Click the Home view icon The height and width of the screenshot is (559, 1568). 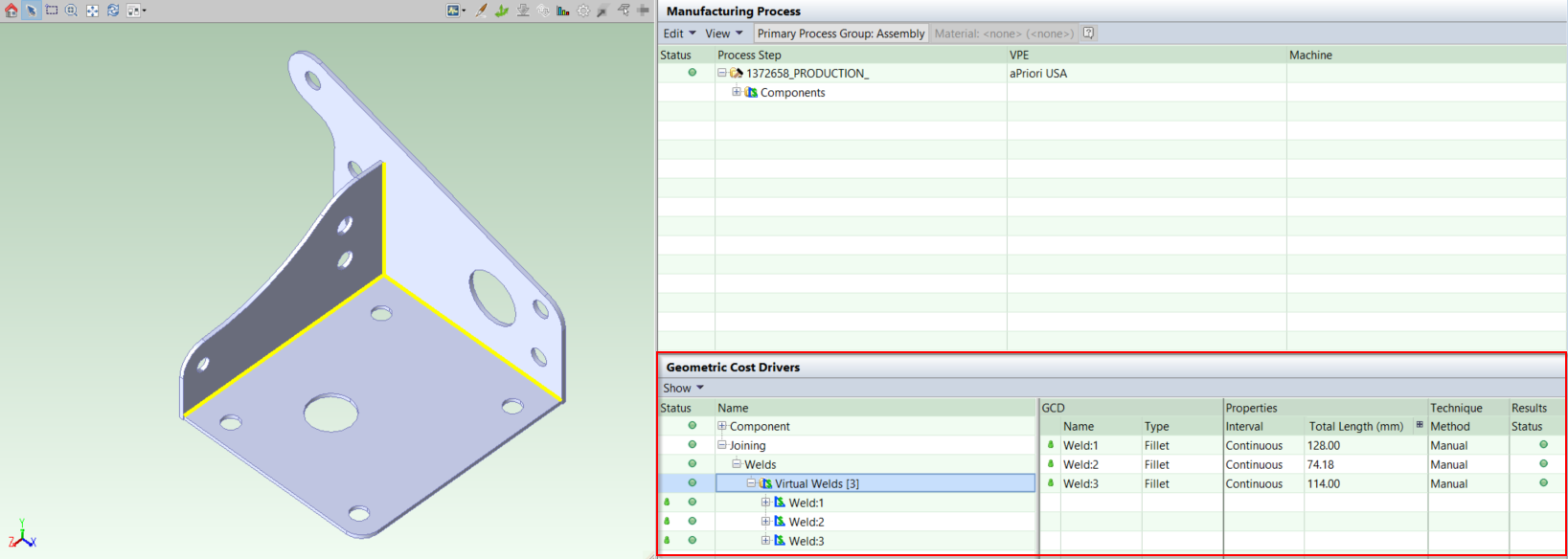click(11, 11)
